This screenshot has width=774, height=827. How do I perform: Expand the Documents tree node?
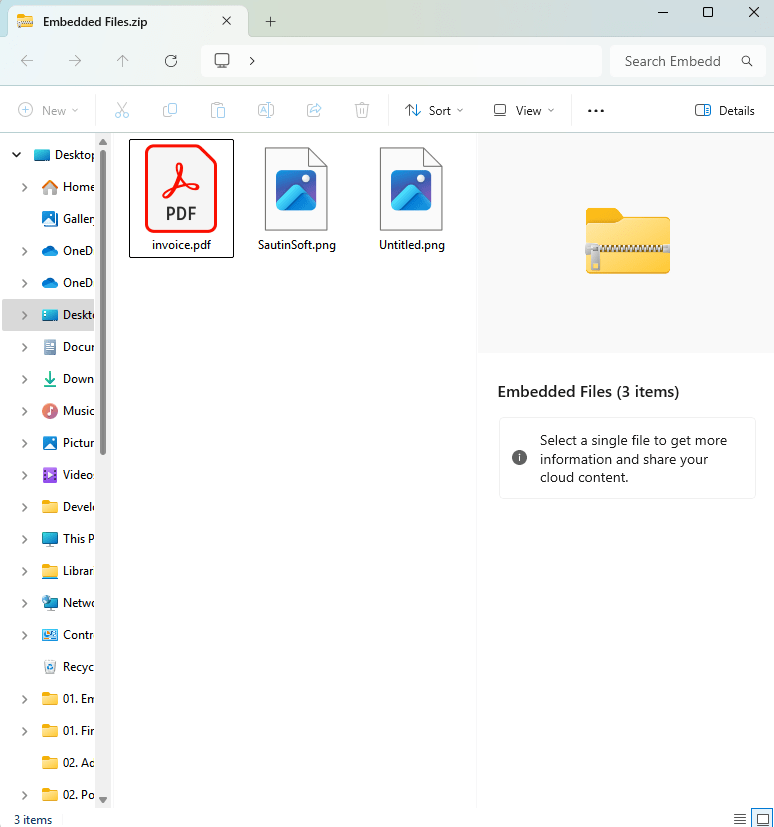[x=24, y=347]
